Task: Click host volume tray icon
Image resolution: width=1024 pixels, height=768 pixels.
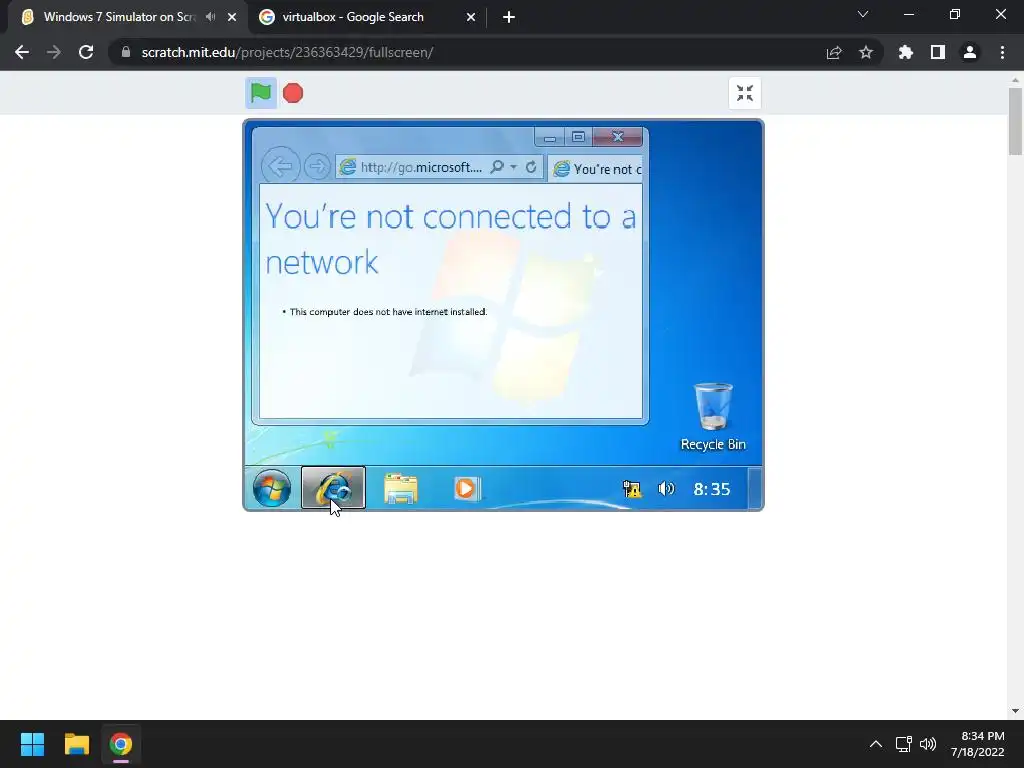Action: [x=928, y=744]
